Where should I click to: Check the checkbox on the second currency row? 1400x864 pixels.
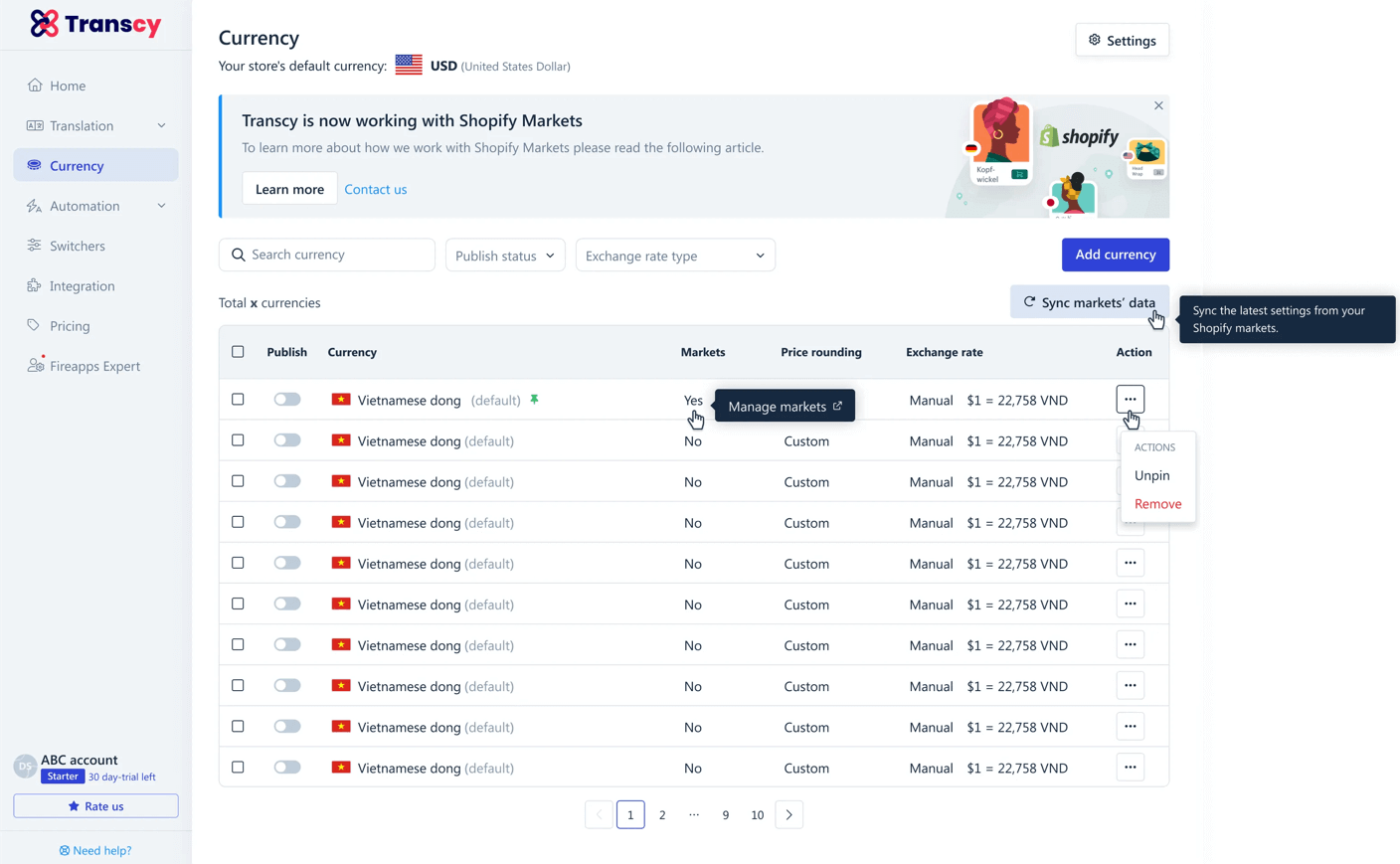click(x=238, y=439)
